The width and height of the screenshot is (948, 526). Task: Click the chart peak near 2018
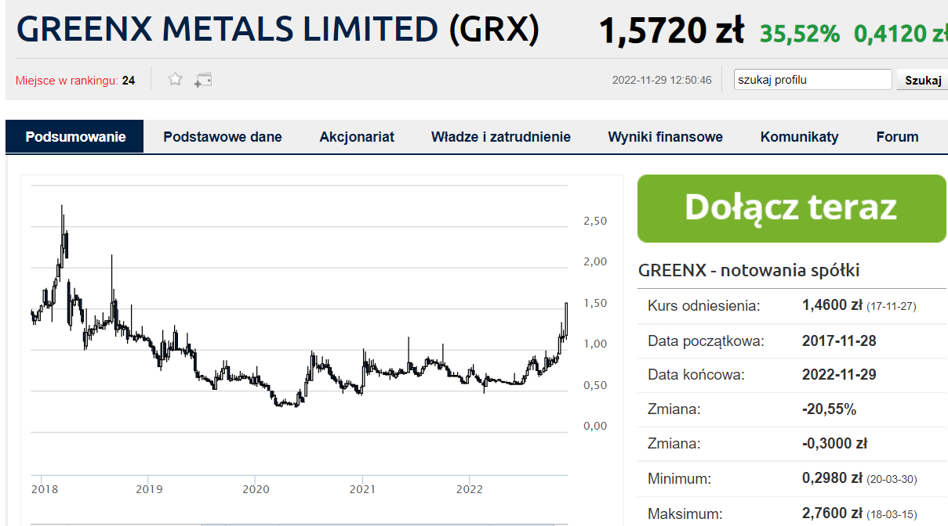point(62,208)
